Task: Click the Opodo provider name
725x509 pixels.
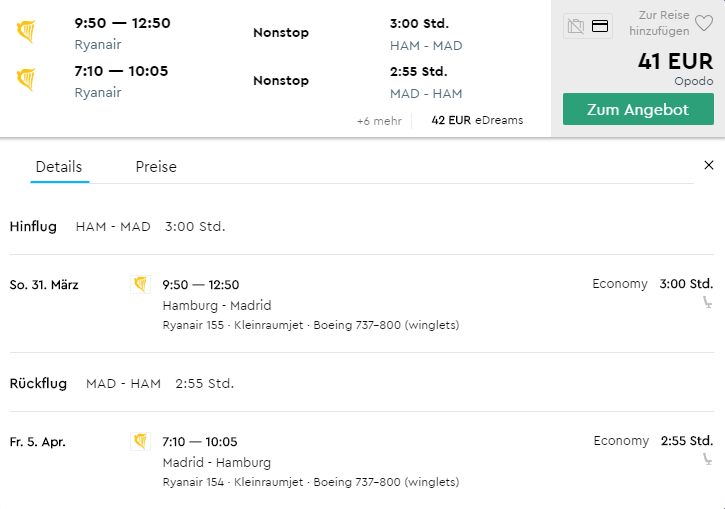Action: point(694,81)
